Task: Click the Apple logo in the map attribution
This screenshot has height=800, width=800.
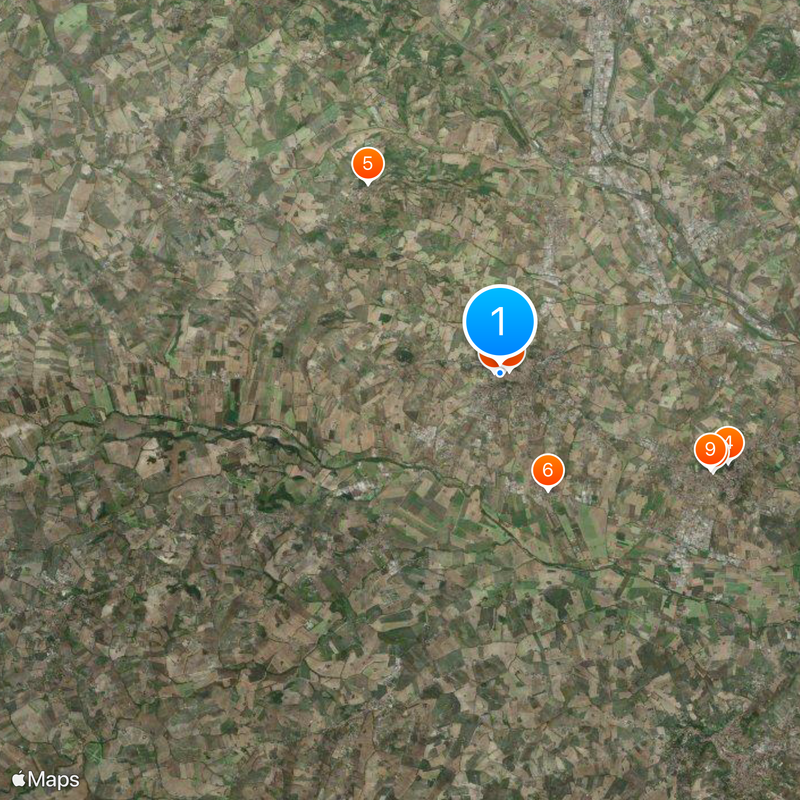Action: [19, 778]
